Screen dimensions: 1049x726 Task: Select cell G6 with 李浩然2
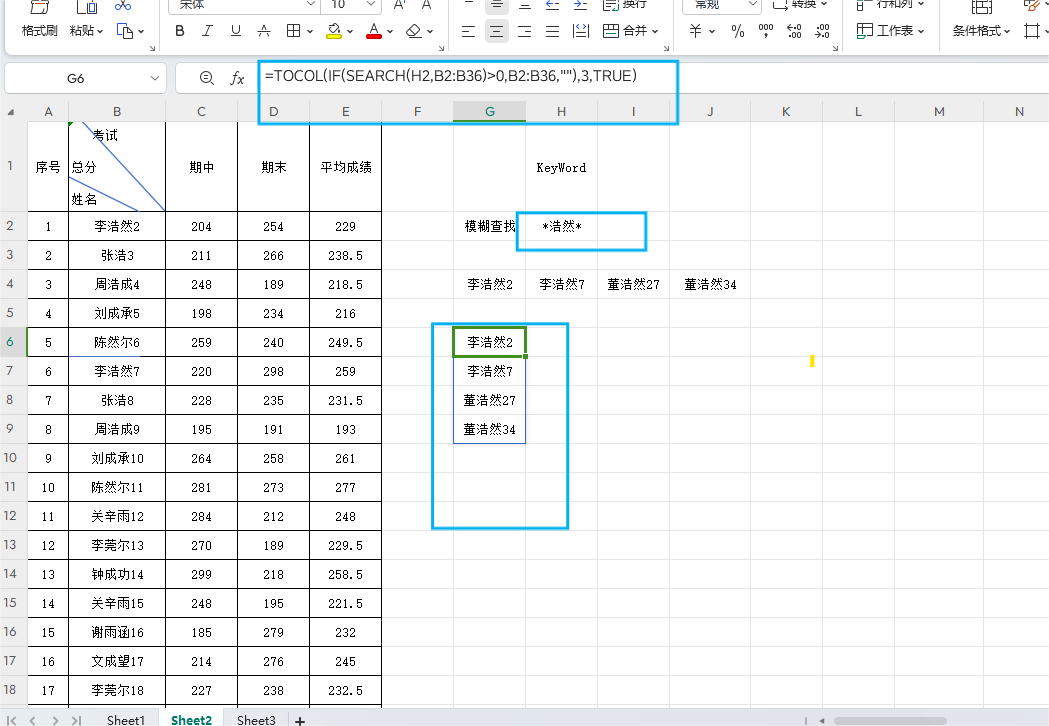490,343
